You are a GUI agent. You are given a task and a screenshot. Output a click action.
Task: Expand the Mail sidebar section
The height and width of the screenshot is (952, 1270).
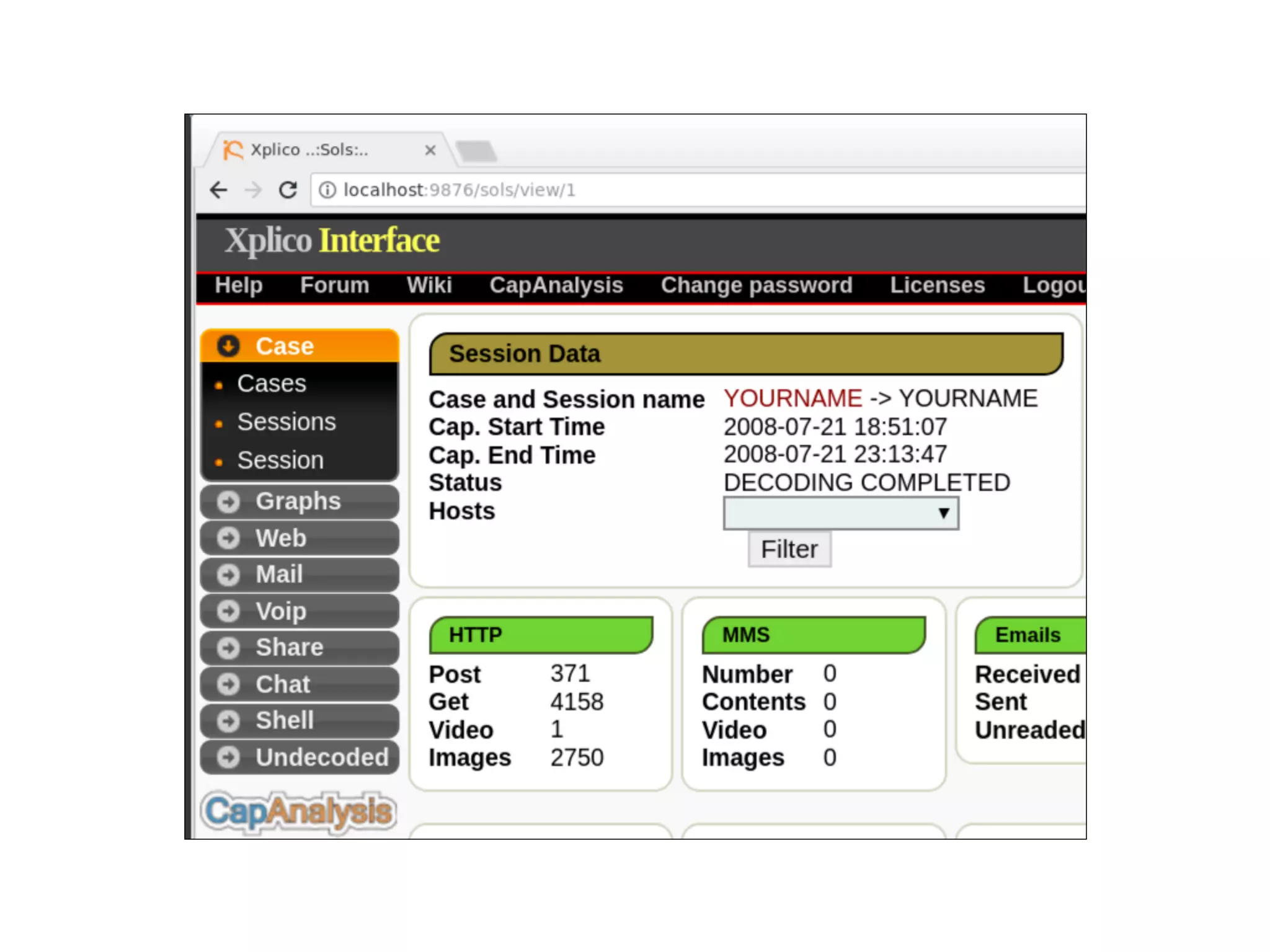tap(279, 575)
